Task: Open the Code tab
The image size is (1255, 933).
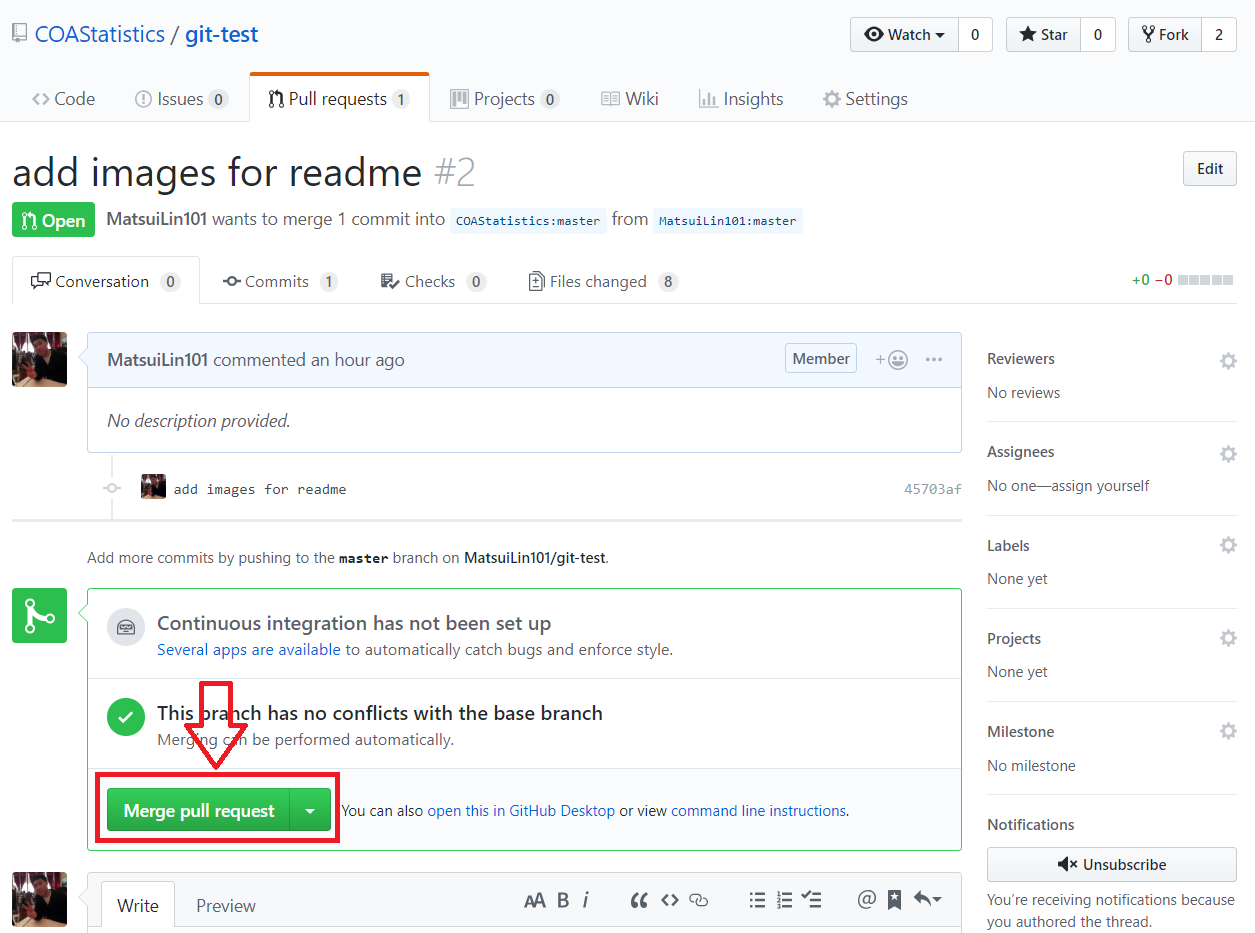Action: click(x=63, y=99)
